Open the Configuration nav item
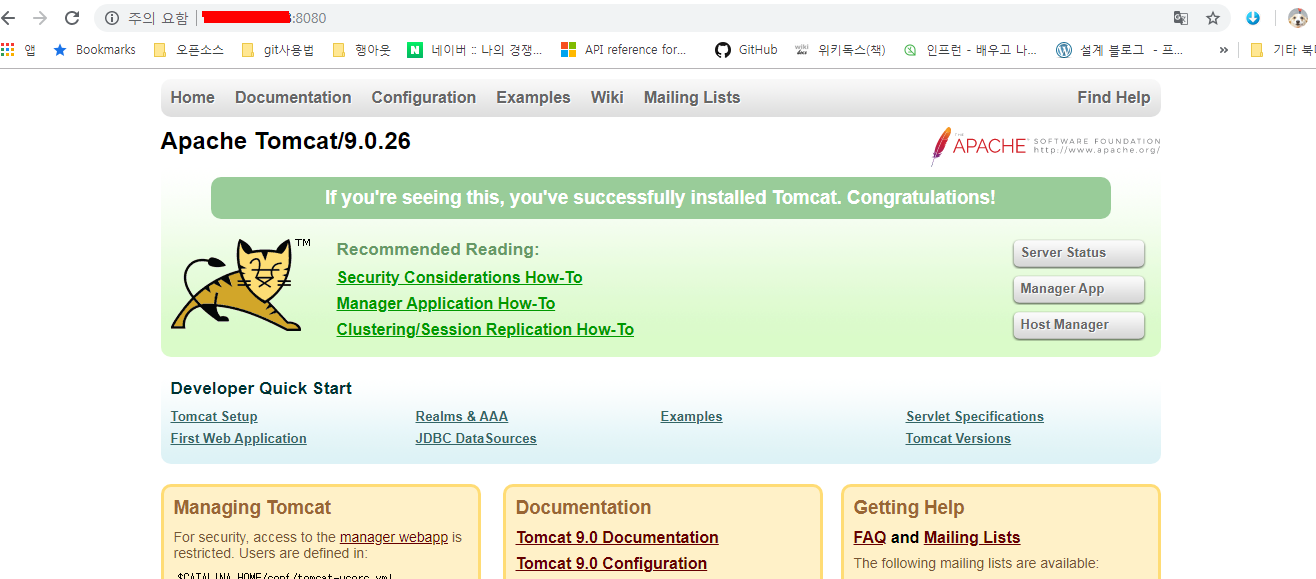Screen dimensions: 1316x579 tap(423, 97)
